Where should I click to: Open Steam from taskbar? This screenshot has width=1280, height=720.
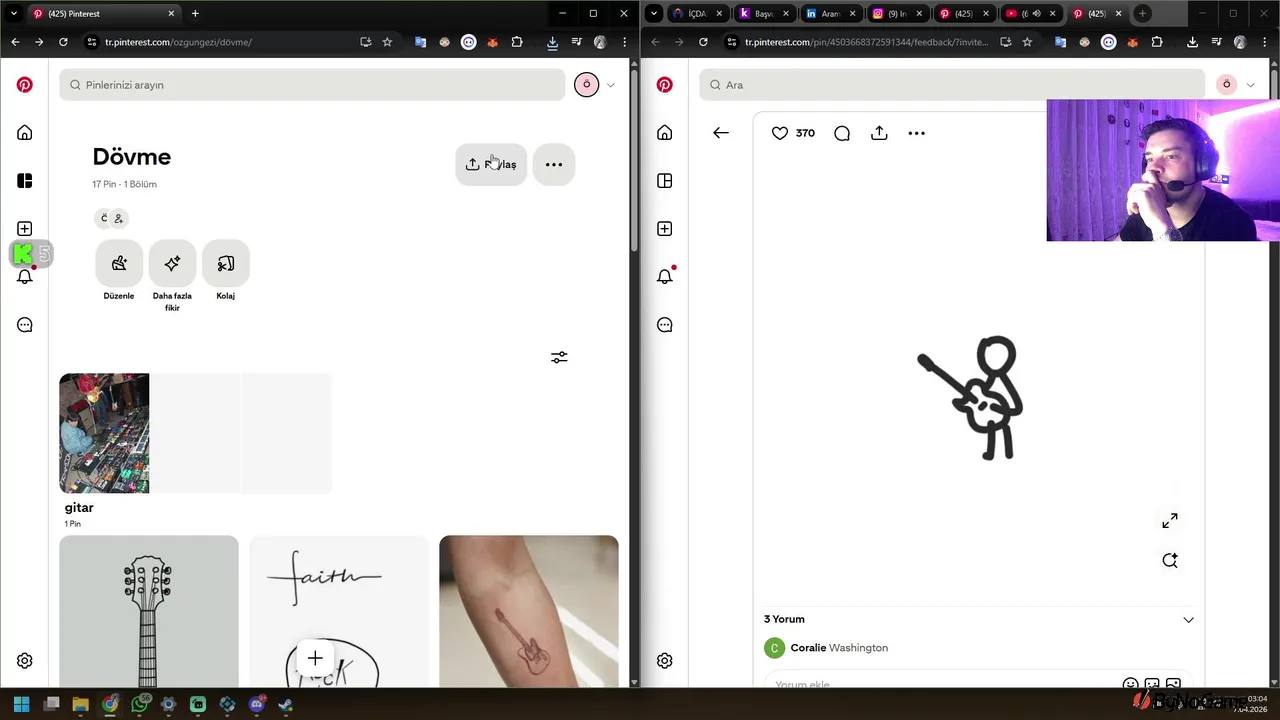tap(286, 704)
